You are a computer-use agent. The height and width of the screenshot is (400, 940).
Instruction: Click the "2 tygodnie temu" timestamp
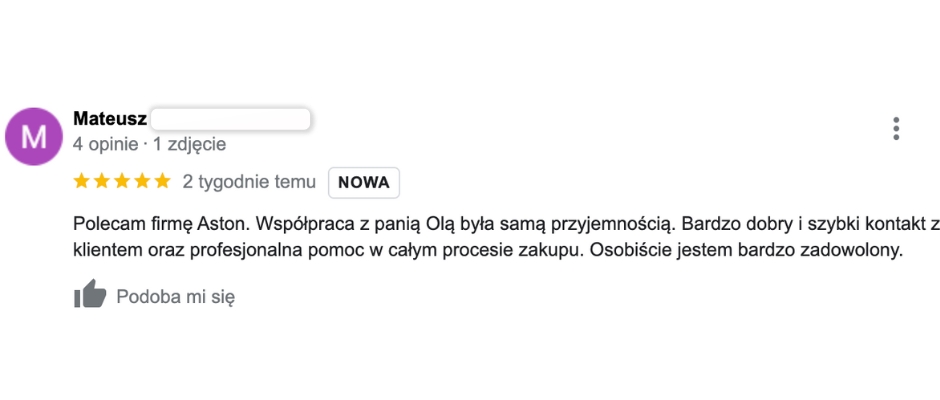click(249, 182)
